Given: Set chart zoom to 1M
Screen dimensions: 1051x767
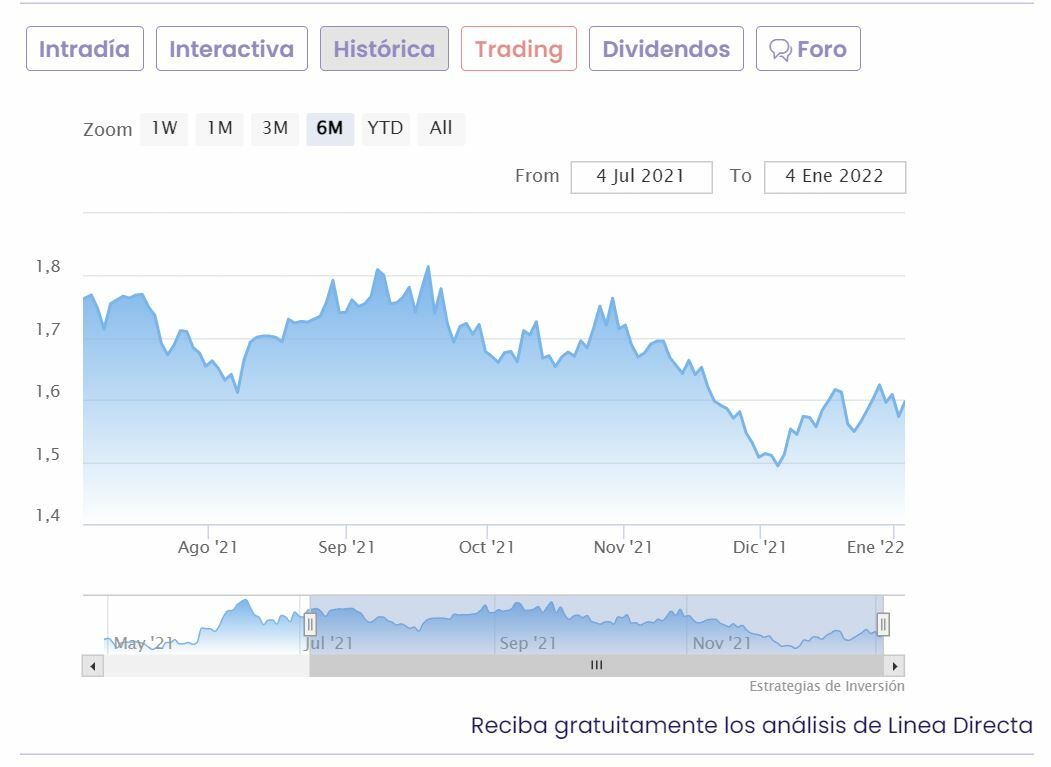Looking at the screenshot, I should 220,128.
